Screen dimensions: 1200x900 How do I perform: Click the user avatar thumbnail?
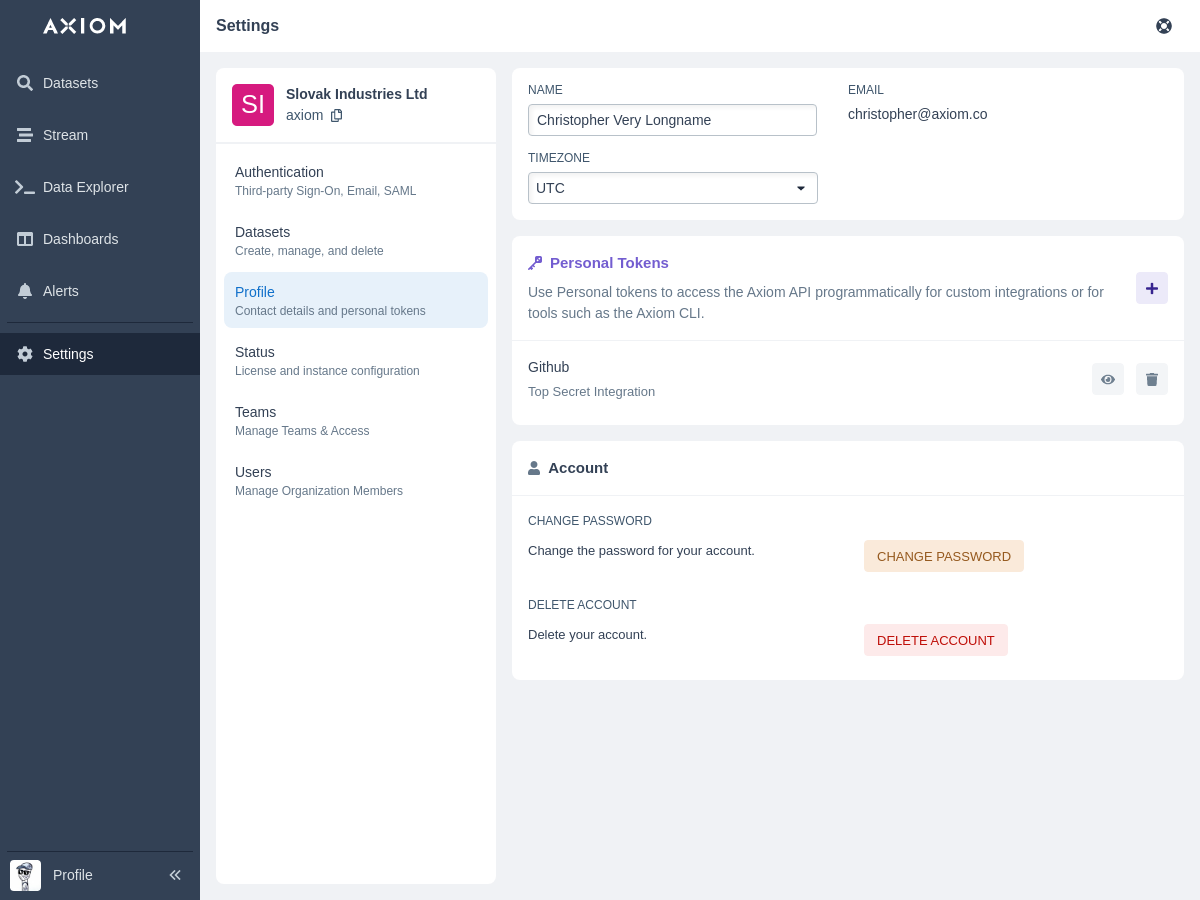click(x=25, y=875)
